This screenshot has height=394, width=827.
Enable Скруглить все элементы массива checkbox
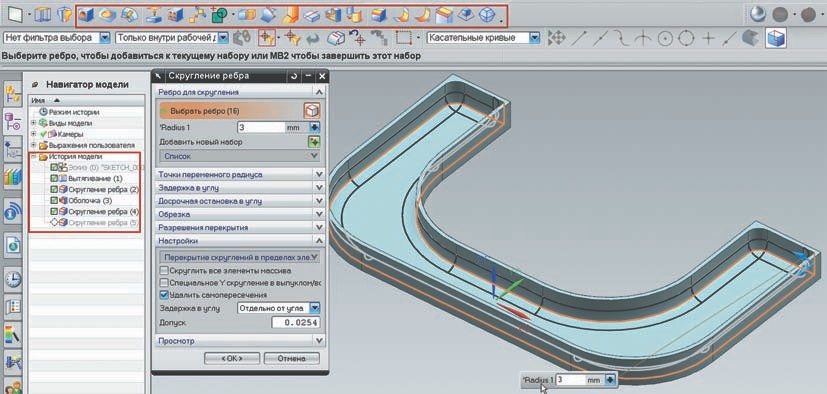click(x=164, y=271)
